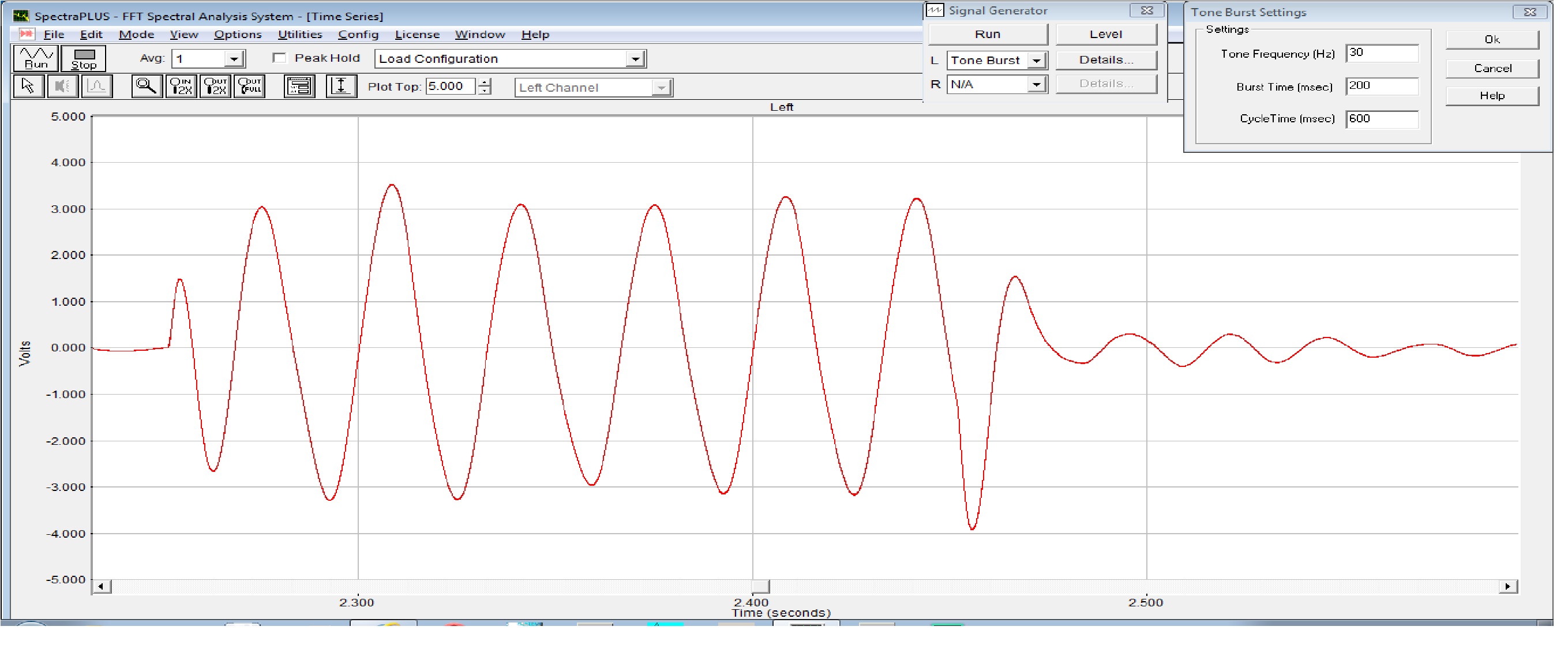Open the plot settings dialog icon
This screenshot has height=645, width=1568.
point(300,87)
